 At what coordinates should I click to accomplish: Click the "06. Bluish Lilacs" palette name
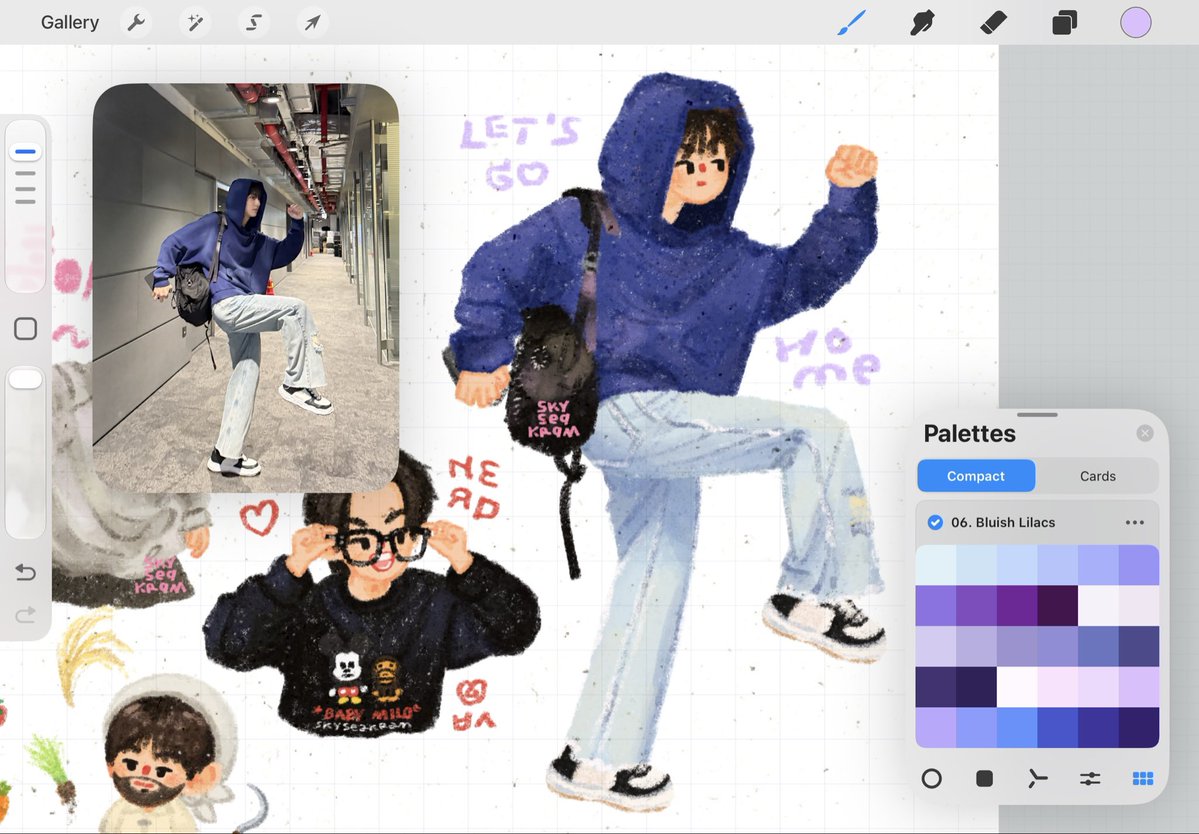coord(1003,522)
